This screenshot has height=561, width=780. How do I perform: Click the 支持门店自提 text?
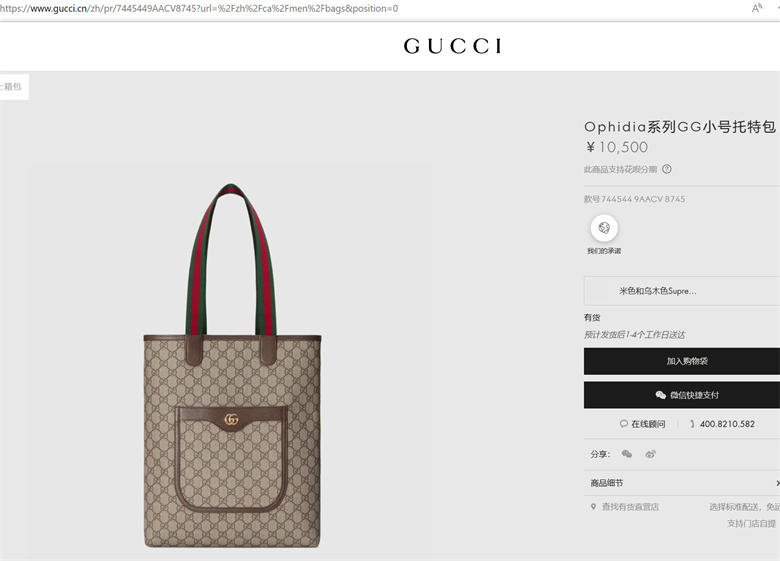751,523
